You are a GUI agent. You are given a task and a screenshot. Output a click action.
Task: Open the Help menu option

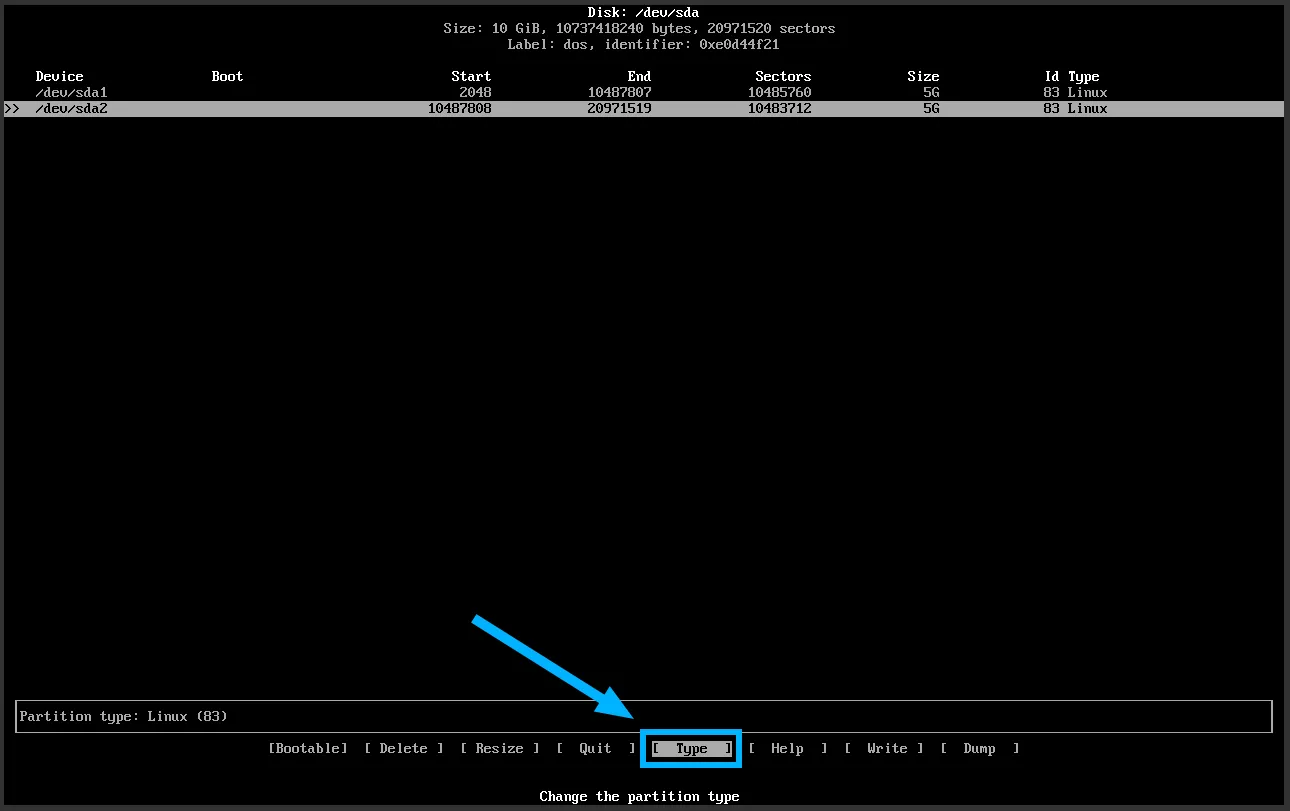[787, 748]
